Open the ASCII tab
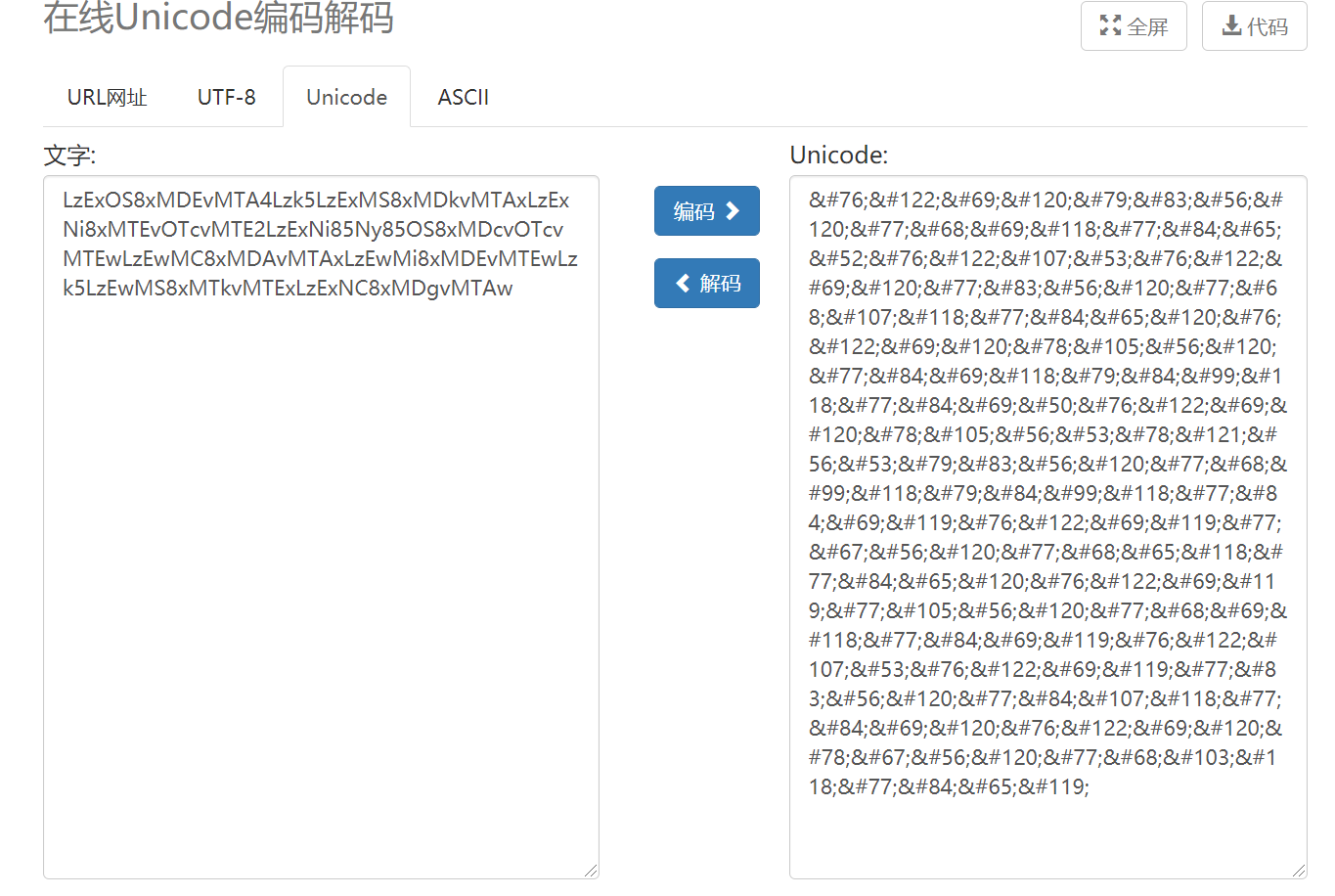 463,97
